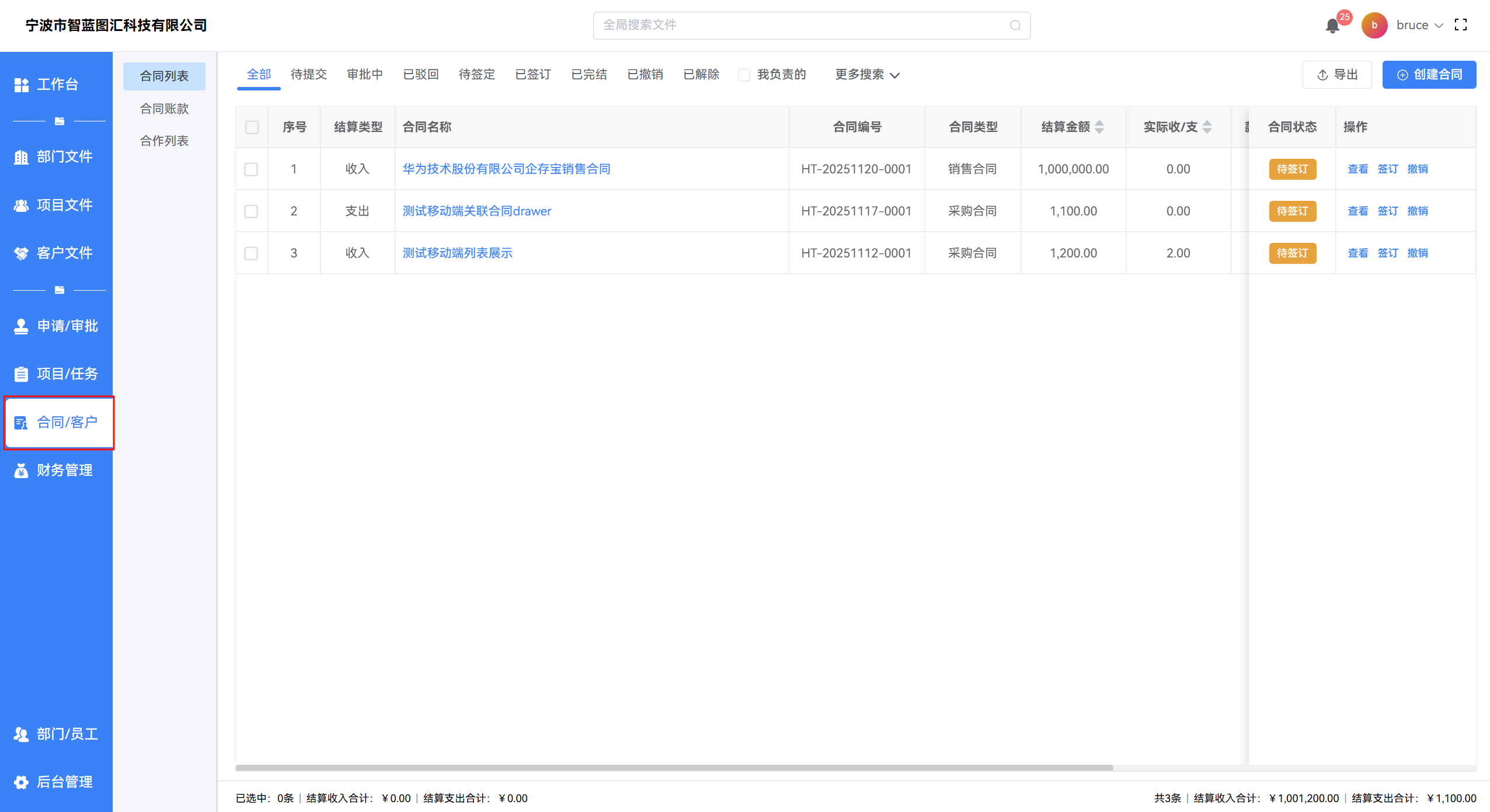Open 华为技术股份有限公司企存宝销售合同 link
This screenshot has height=812, width=1490.
[x=506, y=169]
